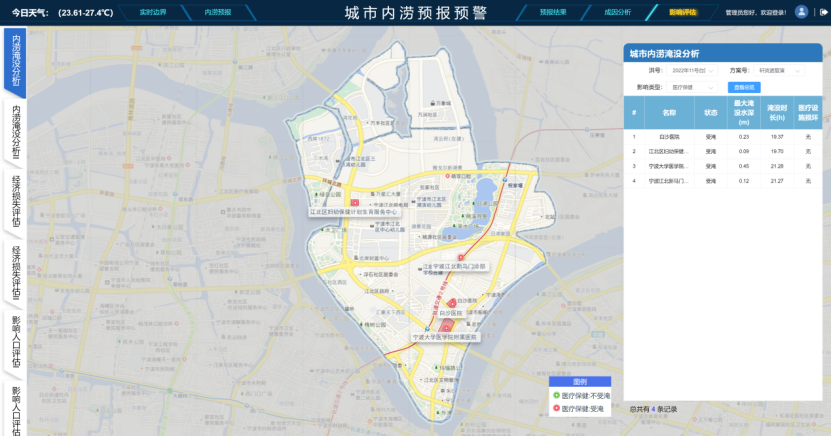This screenshot has width=831, height=436.
Task: Click the 白沙医院 red map marker
Action: [452, 302]
